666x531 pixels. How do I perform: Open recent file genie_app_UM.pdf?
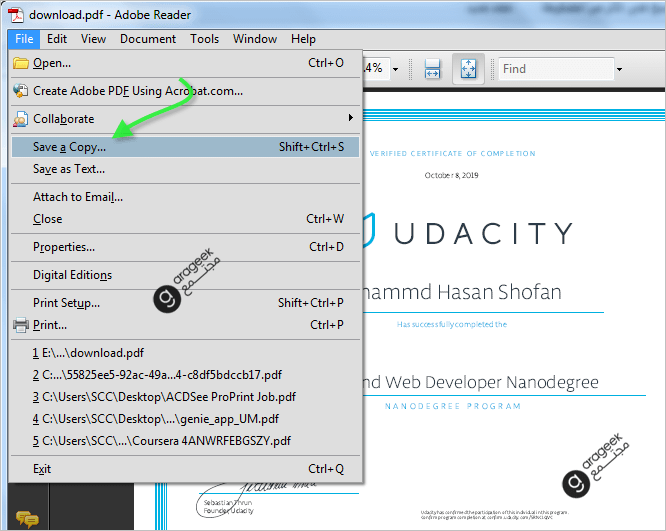[186, 419]
